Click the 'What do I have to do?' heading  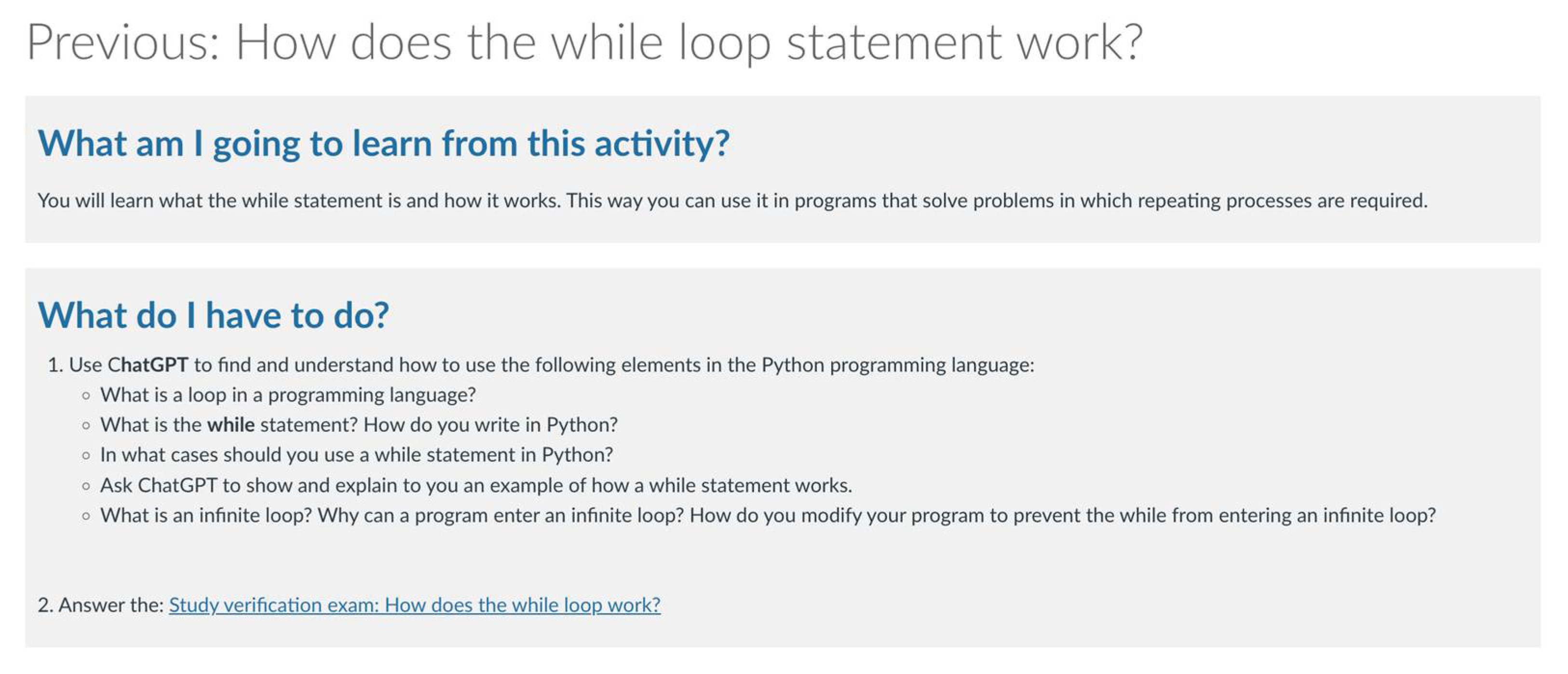tap(213, 315)
